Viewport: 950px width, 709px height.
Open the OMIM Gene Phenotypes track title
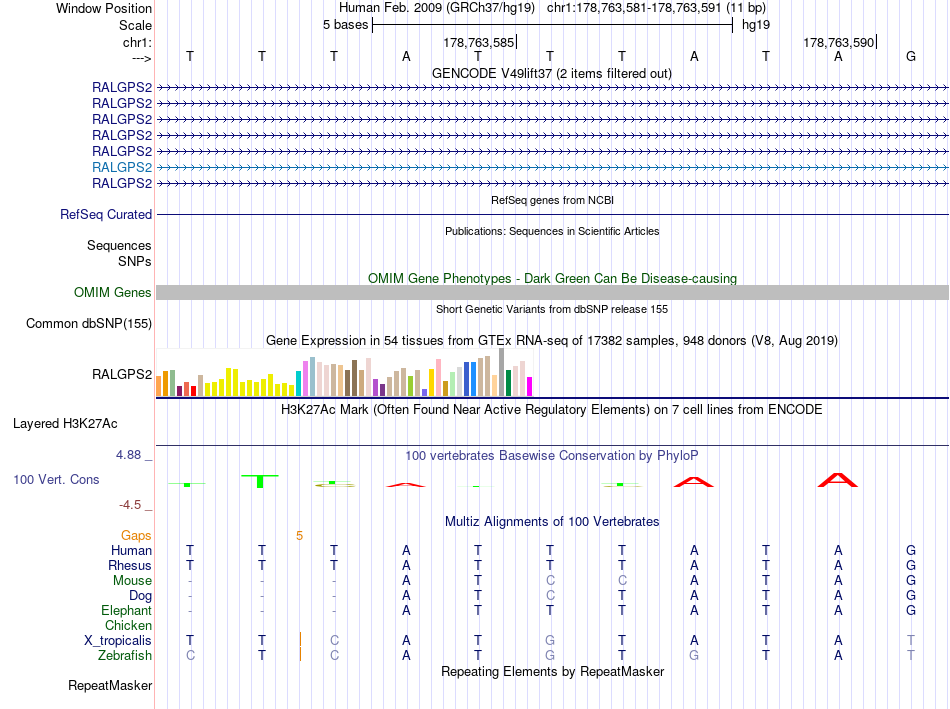(x=552, y=278)
